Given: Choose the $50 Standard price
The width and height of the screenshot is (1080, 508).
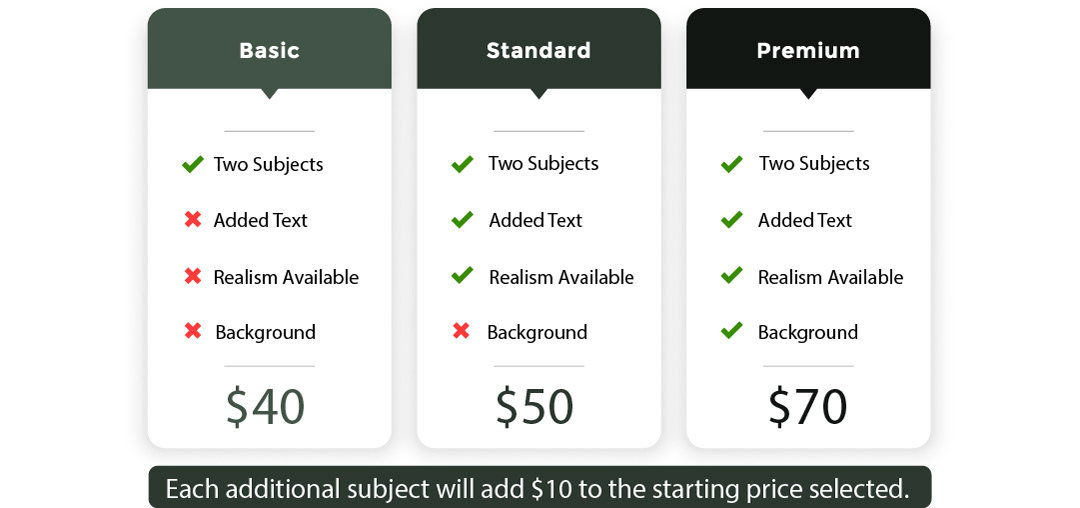Looking at the screenshot, I should 534,407.
